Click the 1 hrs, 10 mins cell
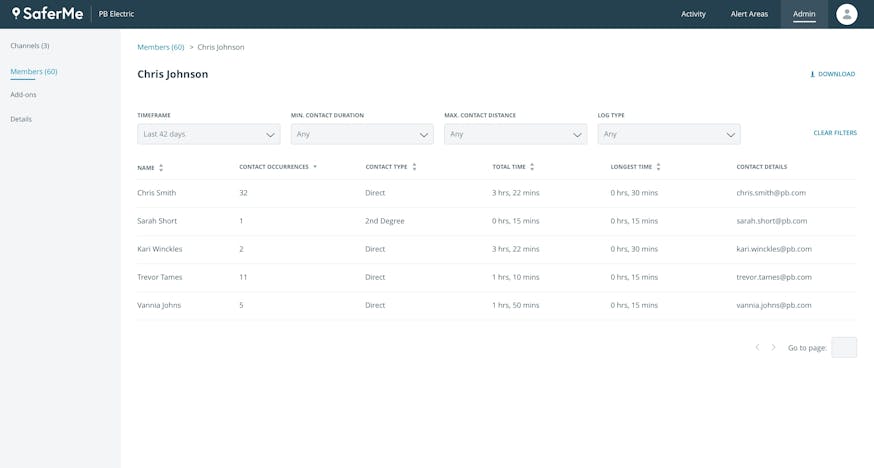 click(516, 277)
